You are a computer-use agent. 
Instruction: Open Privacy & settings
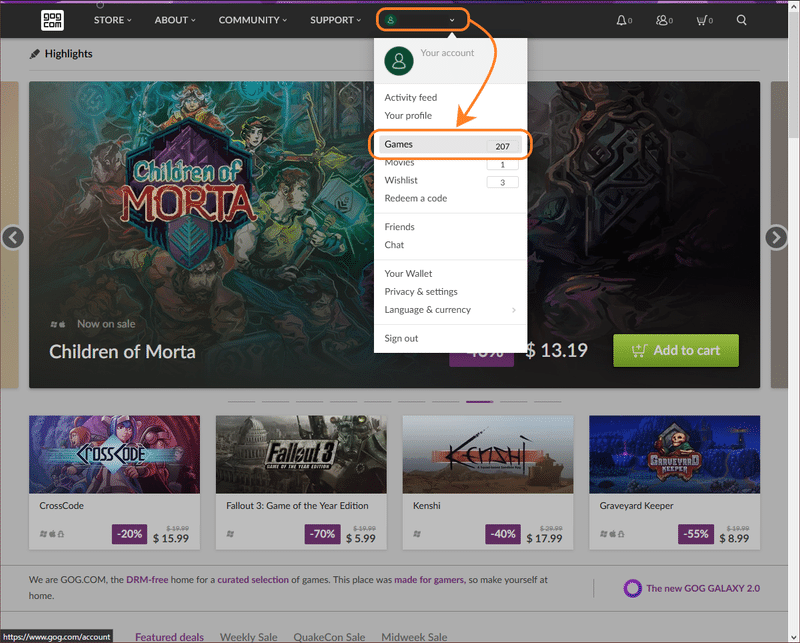coord(421,291)
